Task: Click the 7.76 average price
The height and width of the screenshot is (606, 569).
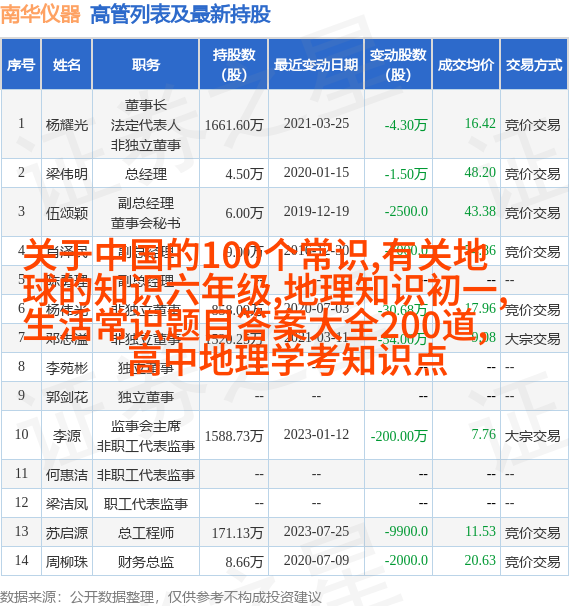Action: 484,434
